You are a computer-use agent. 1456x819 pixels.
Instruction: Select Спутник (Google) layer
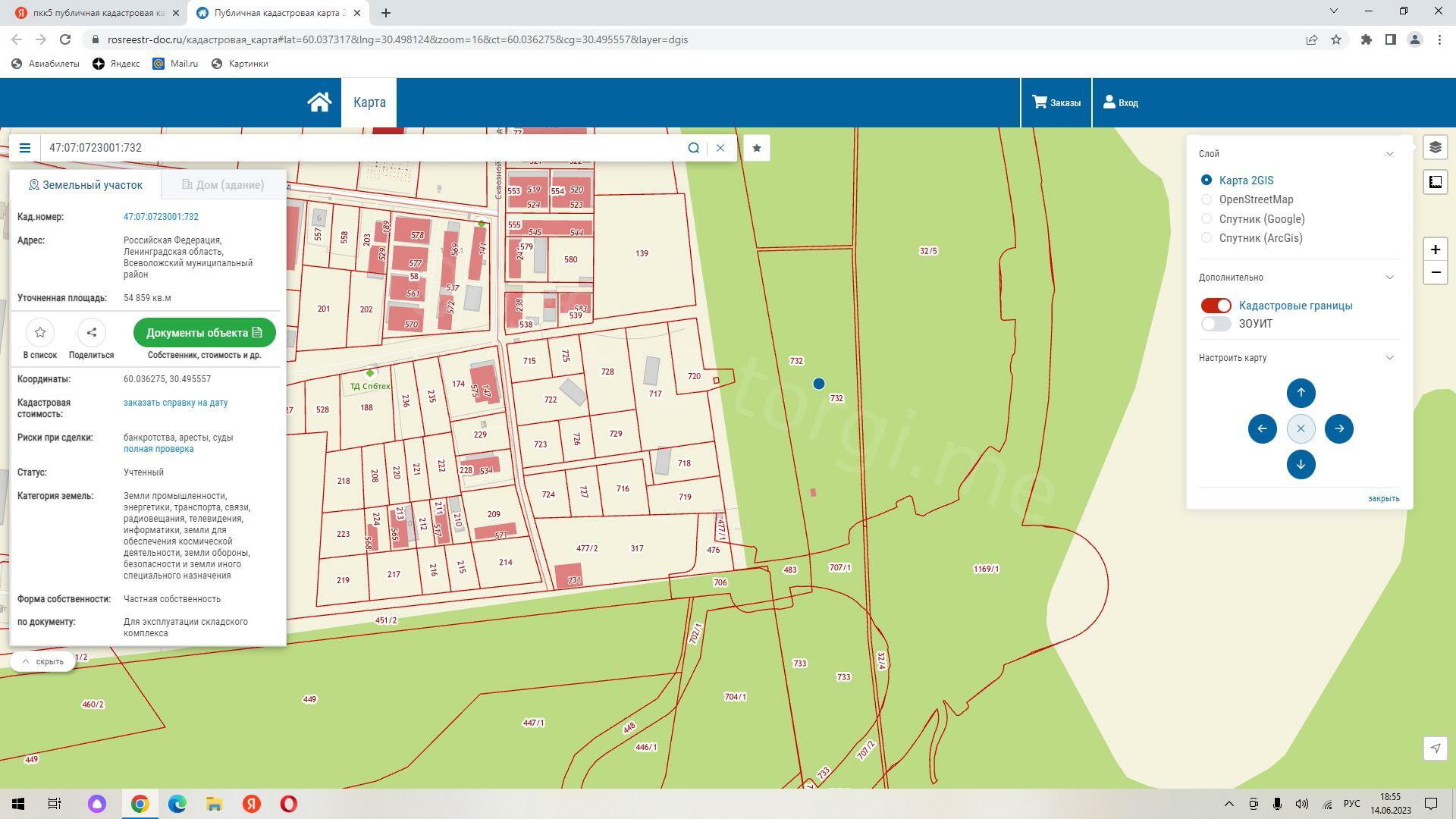[1207, 219]
